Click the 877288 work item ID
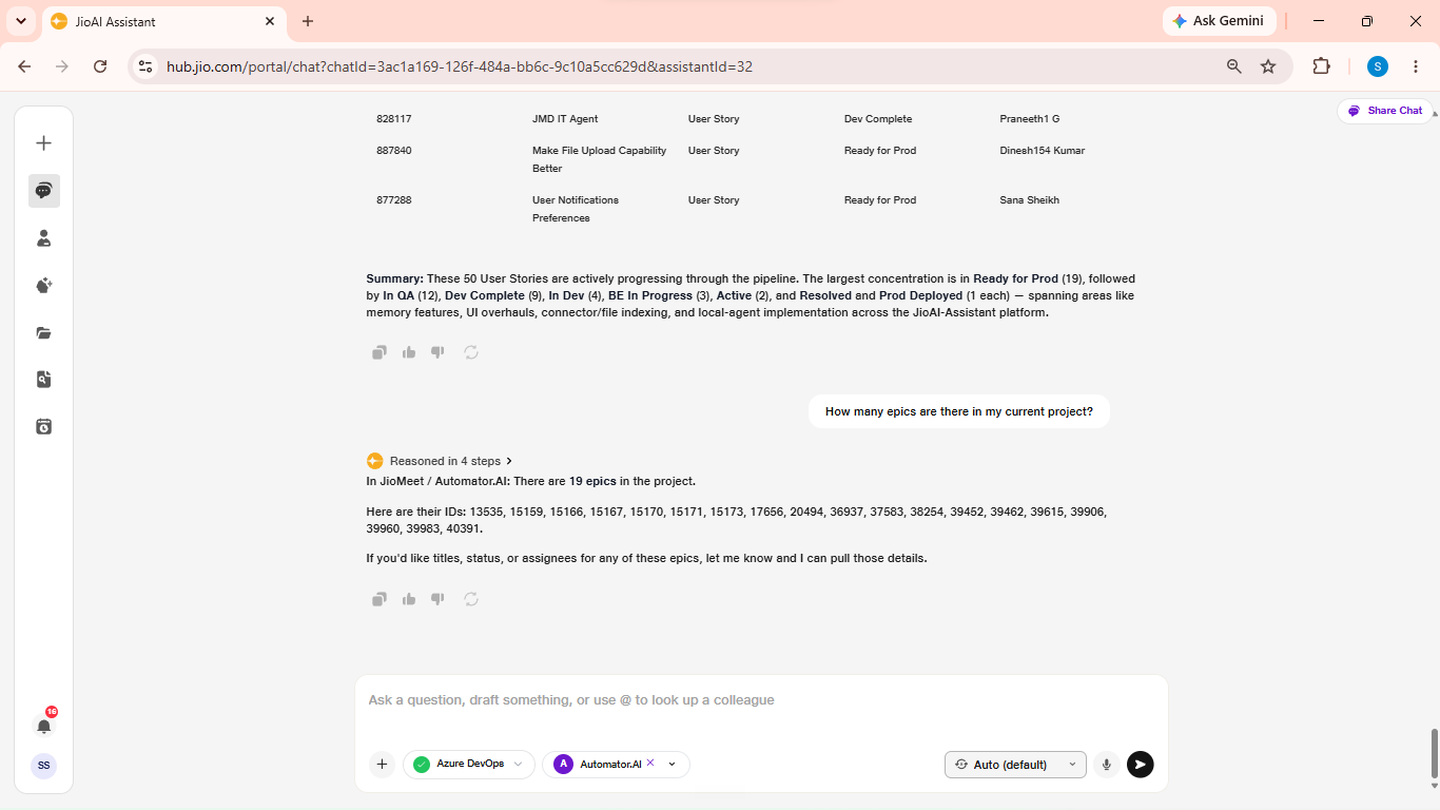 pyautogui.click(x=394, y=200)
